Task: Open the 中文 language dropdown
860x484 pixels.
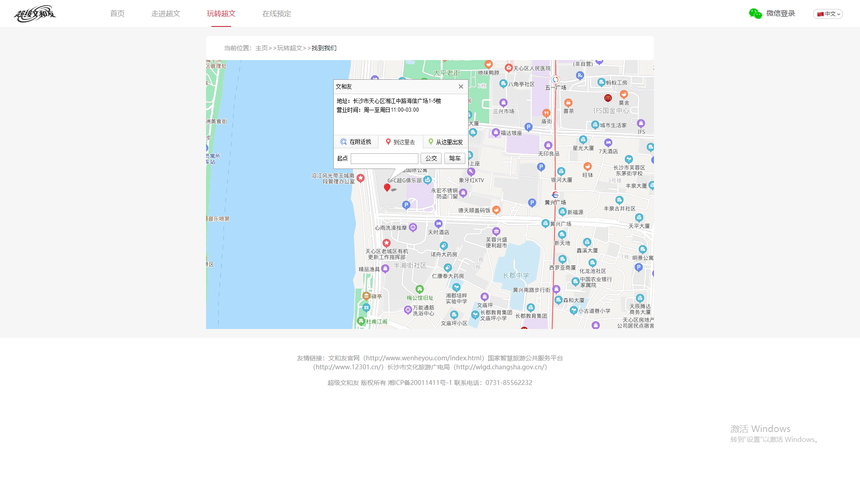Action: click(828, 14)
